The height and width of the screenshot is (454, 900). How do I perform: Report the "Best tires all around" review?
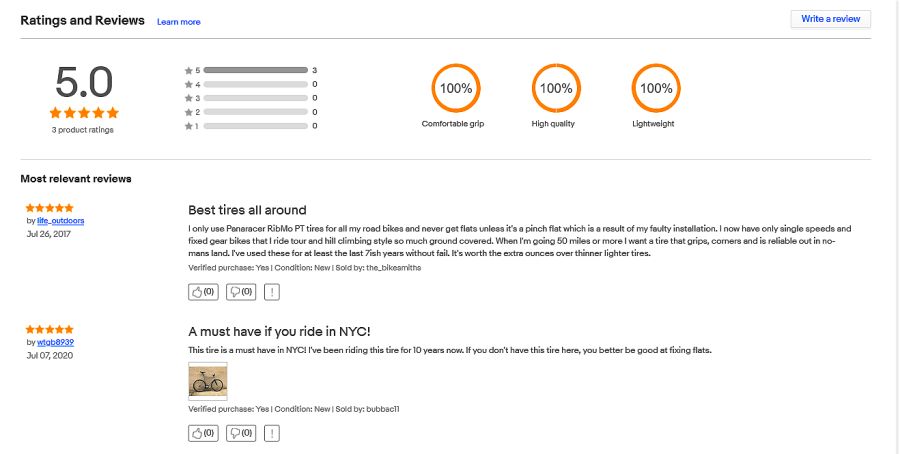pyautogui.click(x=272, y=292)
